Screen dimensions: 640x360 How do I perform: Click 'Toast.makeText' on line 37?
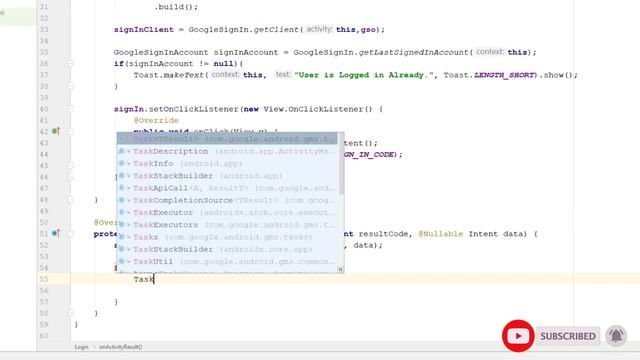point(169,75)
